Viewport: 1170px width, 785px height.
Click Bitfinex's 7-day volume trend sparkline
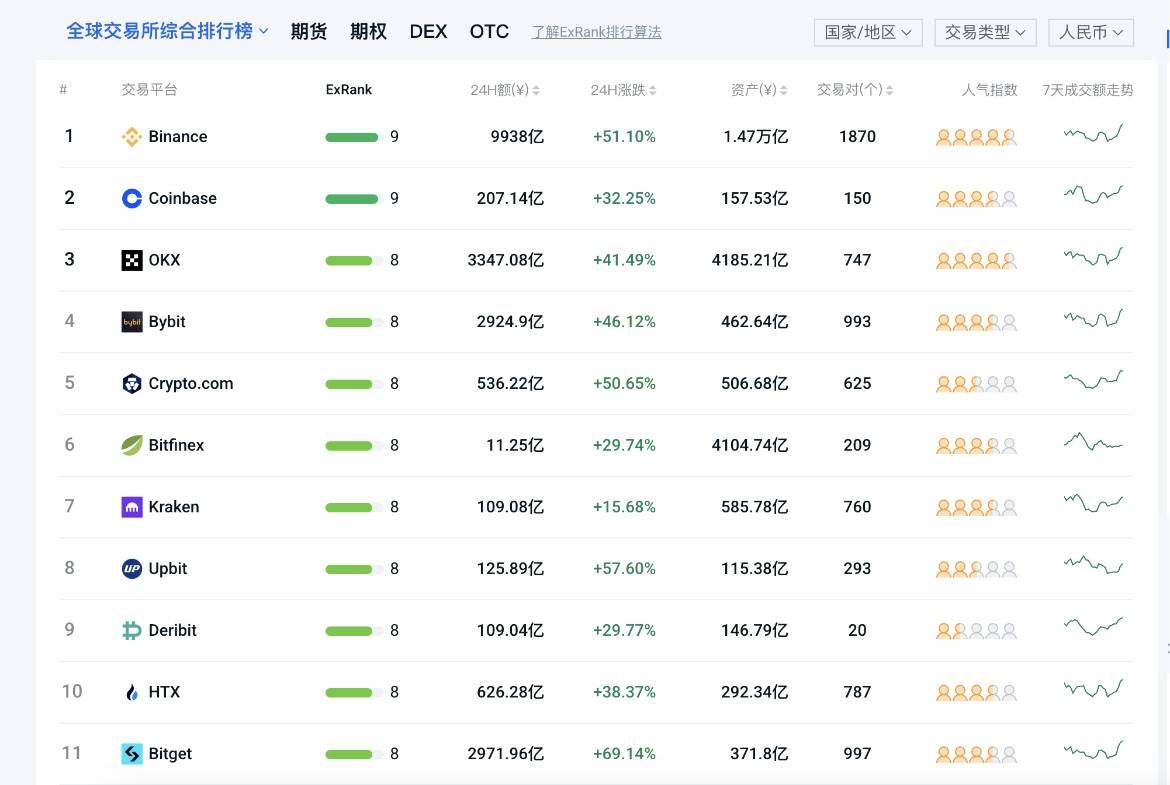[1093, 442]
